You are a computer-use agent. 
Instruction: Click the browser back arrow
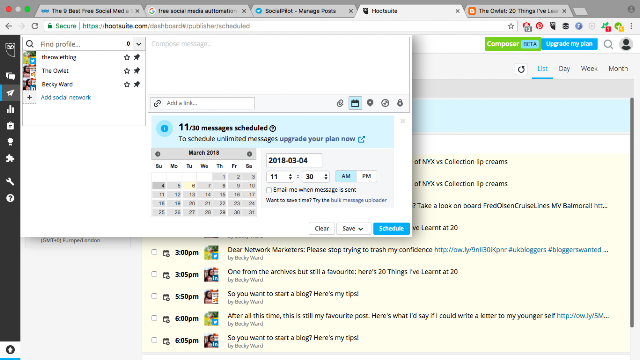(9, 26)
